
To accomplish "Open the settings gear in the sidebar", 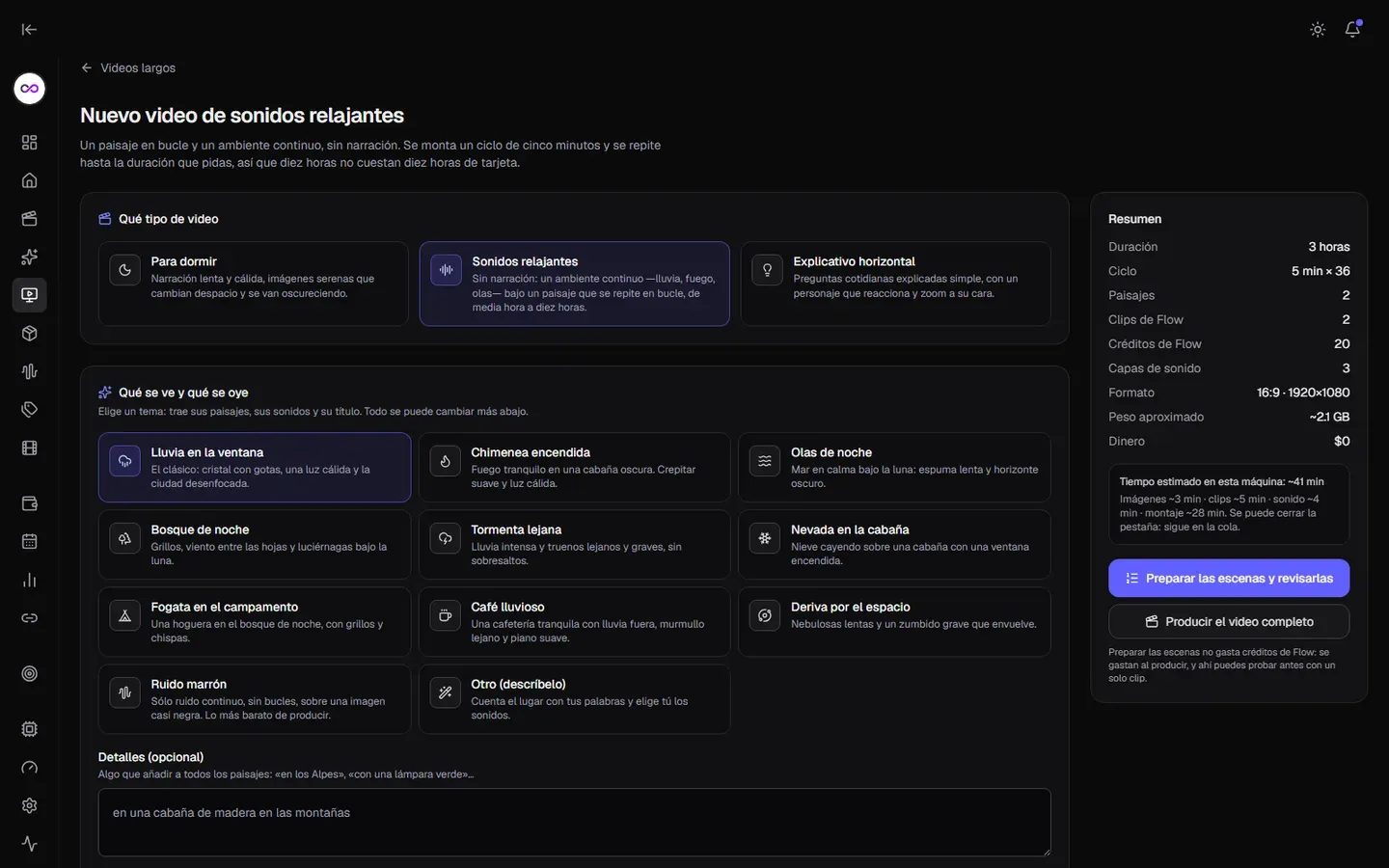I will coord(30,805).
